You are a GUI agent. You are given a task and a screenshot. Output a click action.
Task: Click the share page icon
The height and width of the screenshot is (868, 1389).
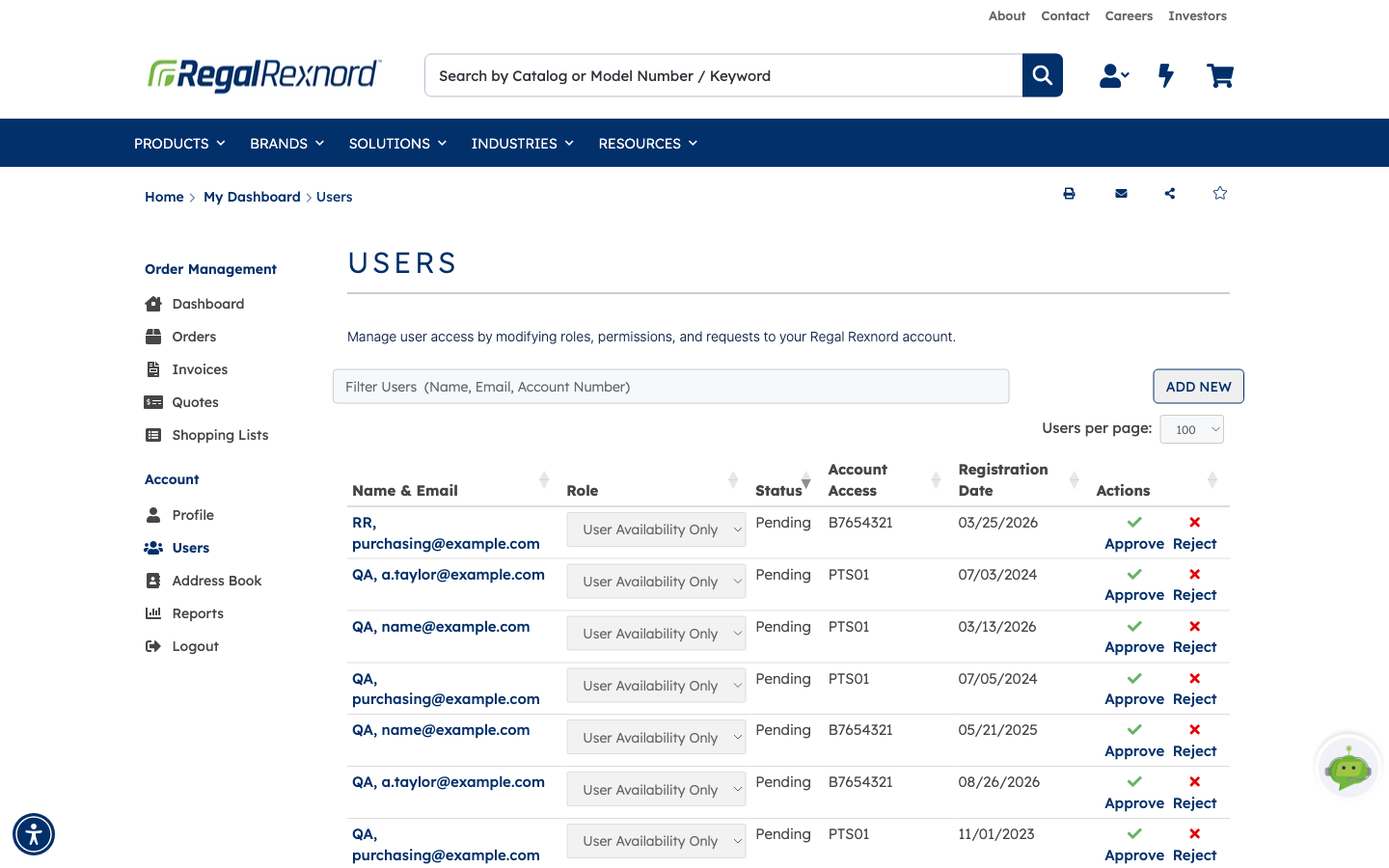[x=1170, y=193]
